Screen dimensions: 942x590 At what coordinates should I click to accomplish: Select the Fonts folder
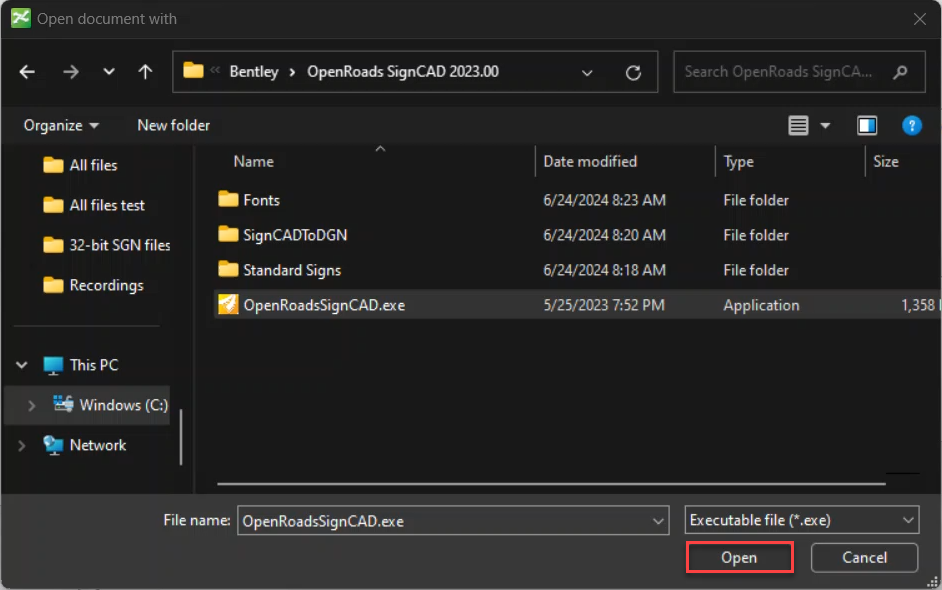[261, 200]
